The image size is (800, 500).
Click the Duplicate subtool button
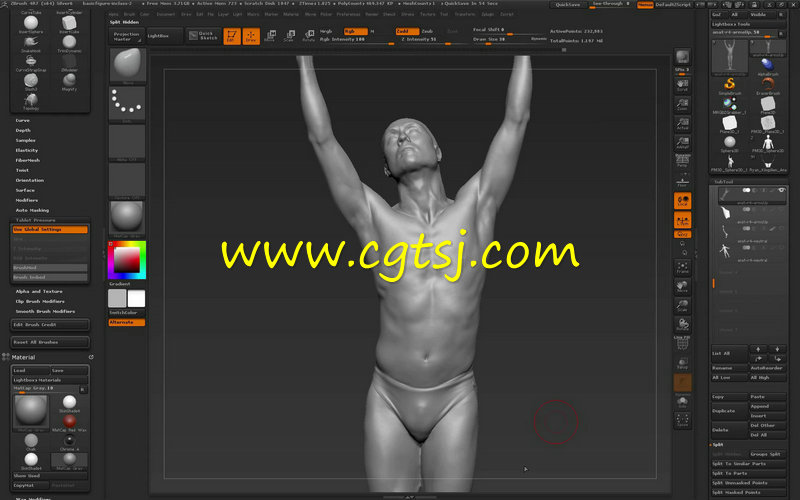pos(729,411)
